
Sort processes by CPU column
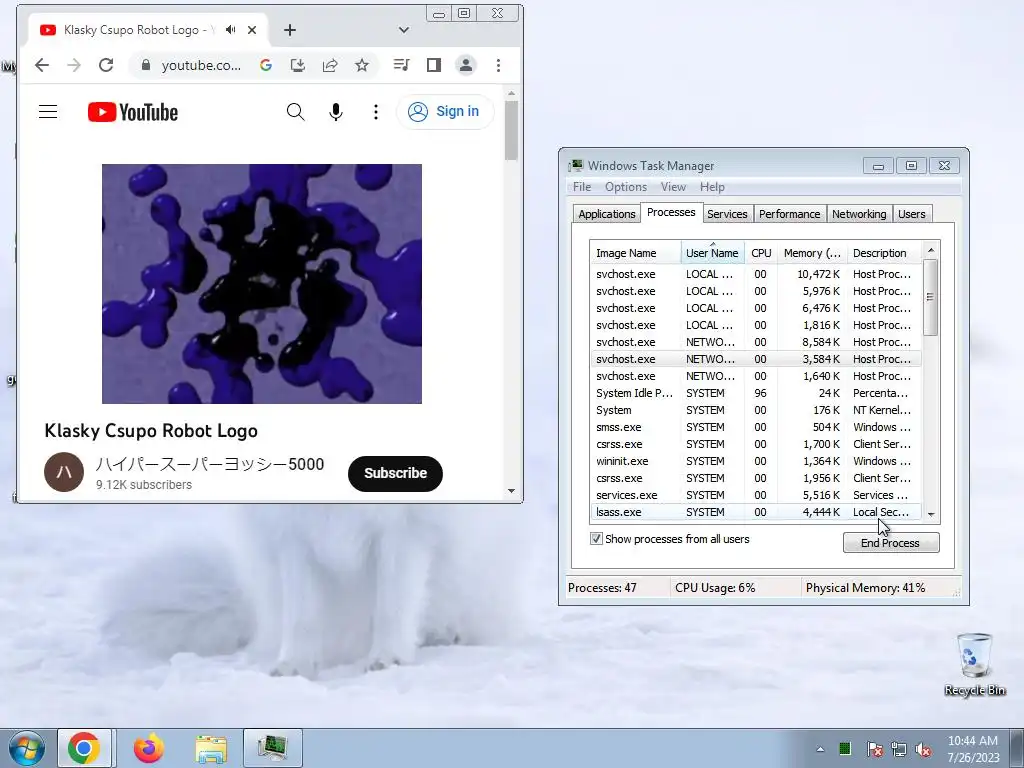coord(761,253)
